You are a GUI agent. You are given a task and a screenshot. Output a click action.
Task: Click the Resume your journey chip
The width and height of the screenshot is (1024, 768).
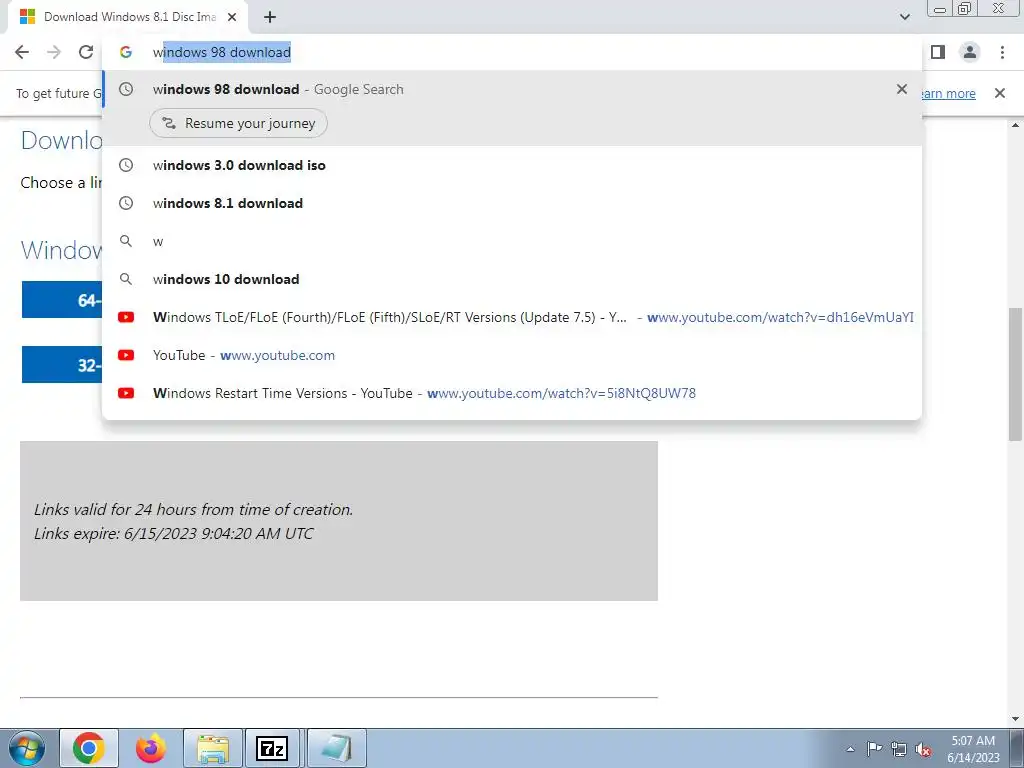click(x=238, y=123)
